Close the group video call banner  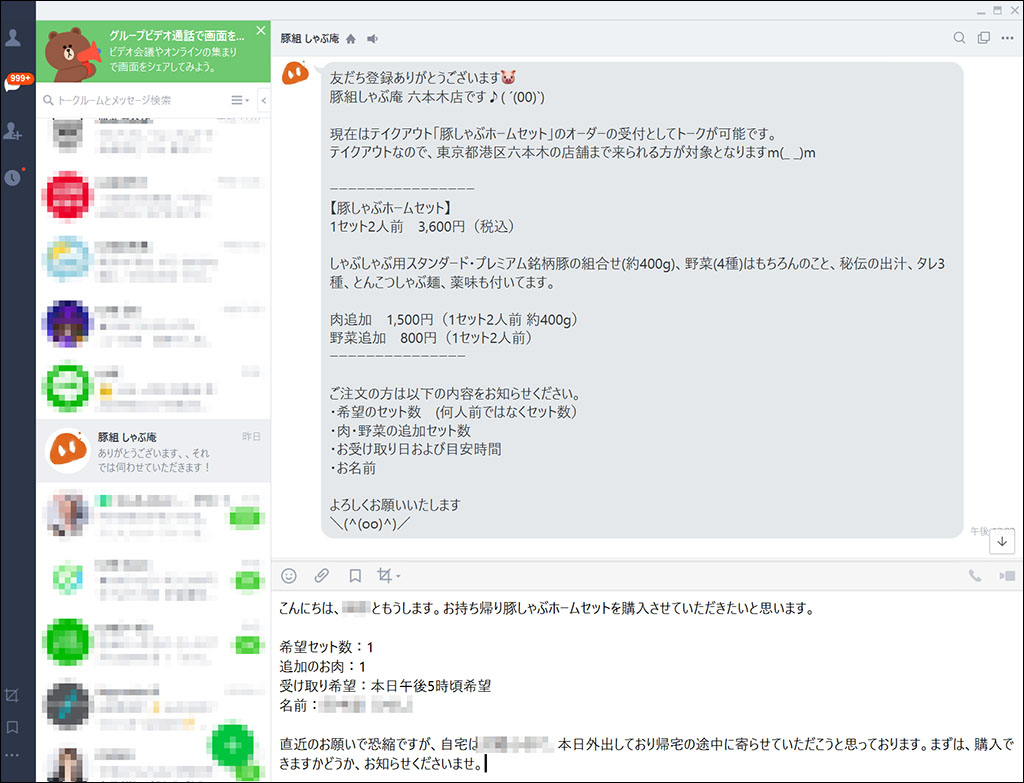click(x=261, y=31)
